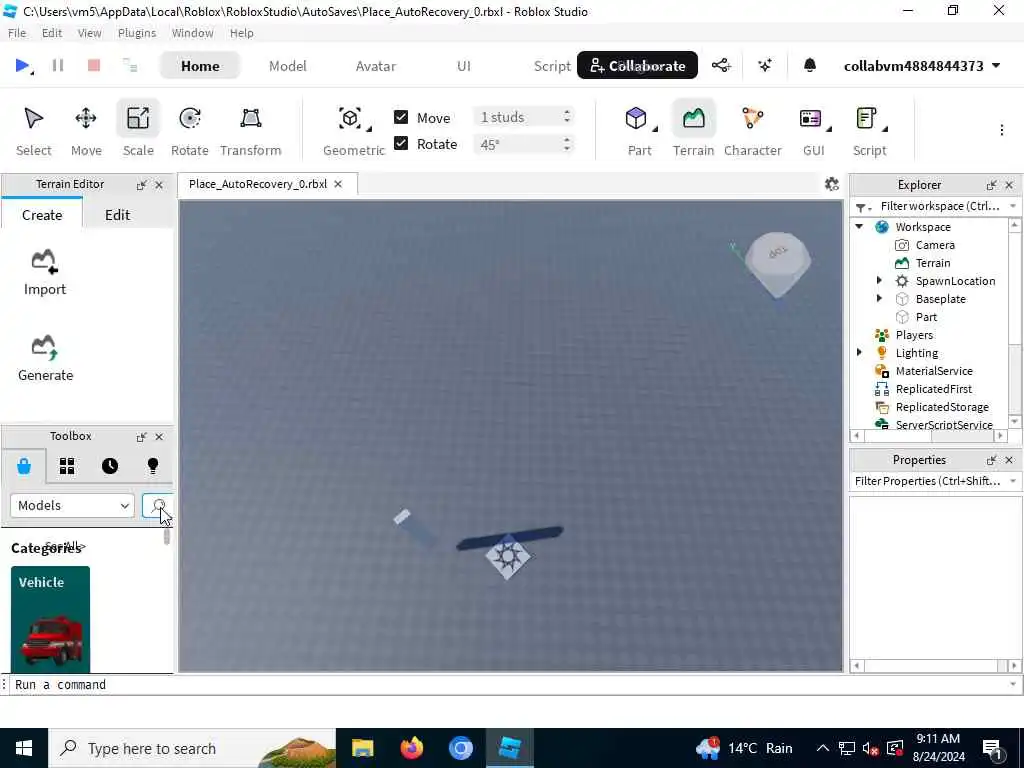Click the taskbar search box
Viewport: 1024px width, 768px height.
[192, 748]
